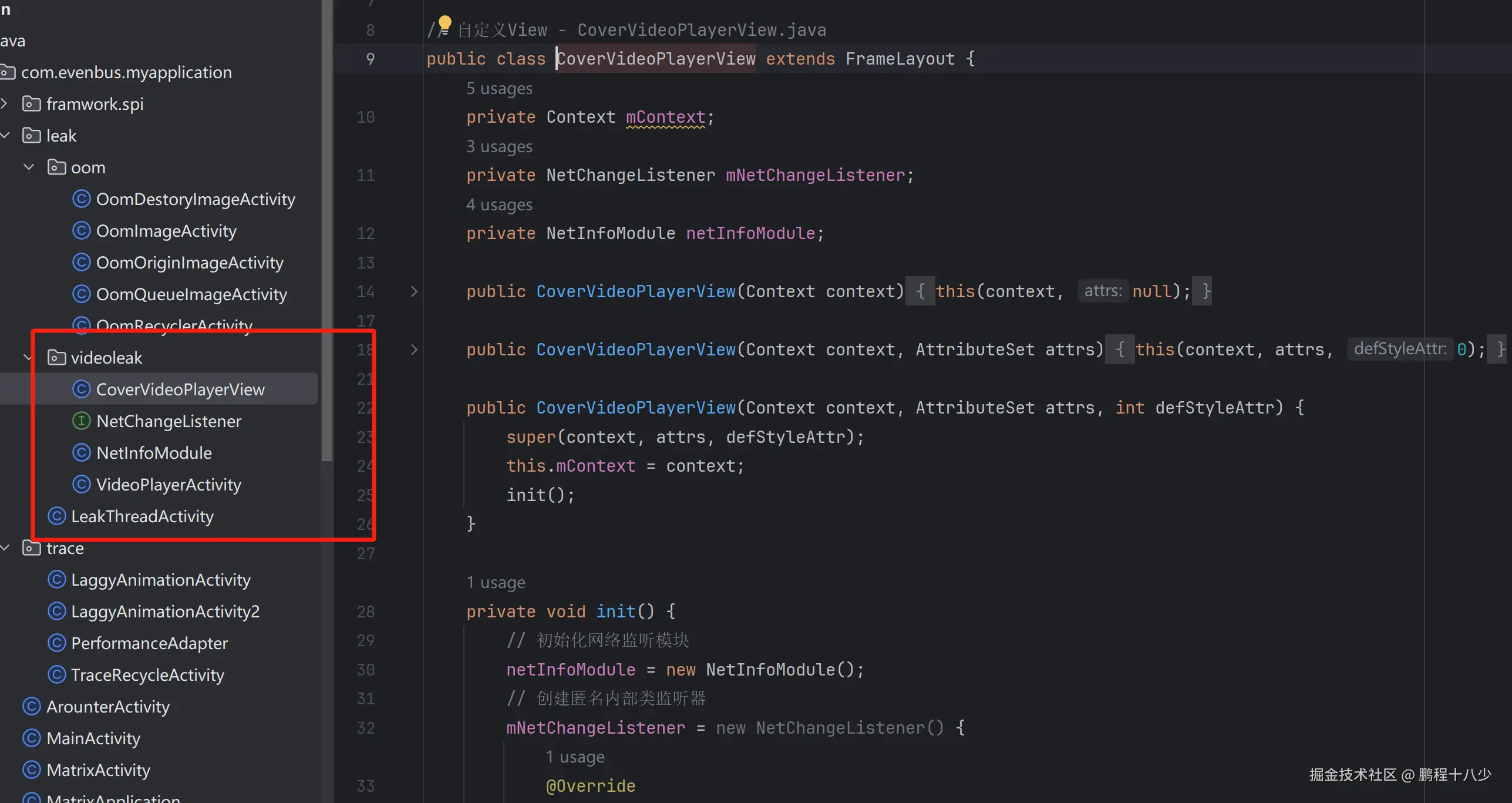The height and width of the screenshot is (803, 1512).
Task: Click the LeakThreadActivity class icon
Action: click(x=56, y=516)
